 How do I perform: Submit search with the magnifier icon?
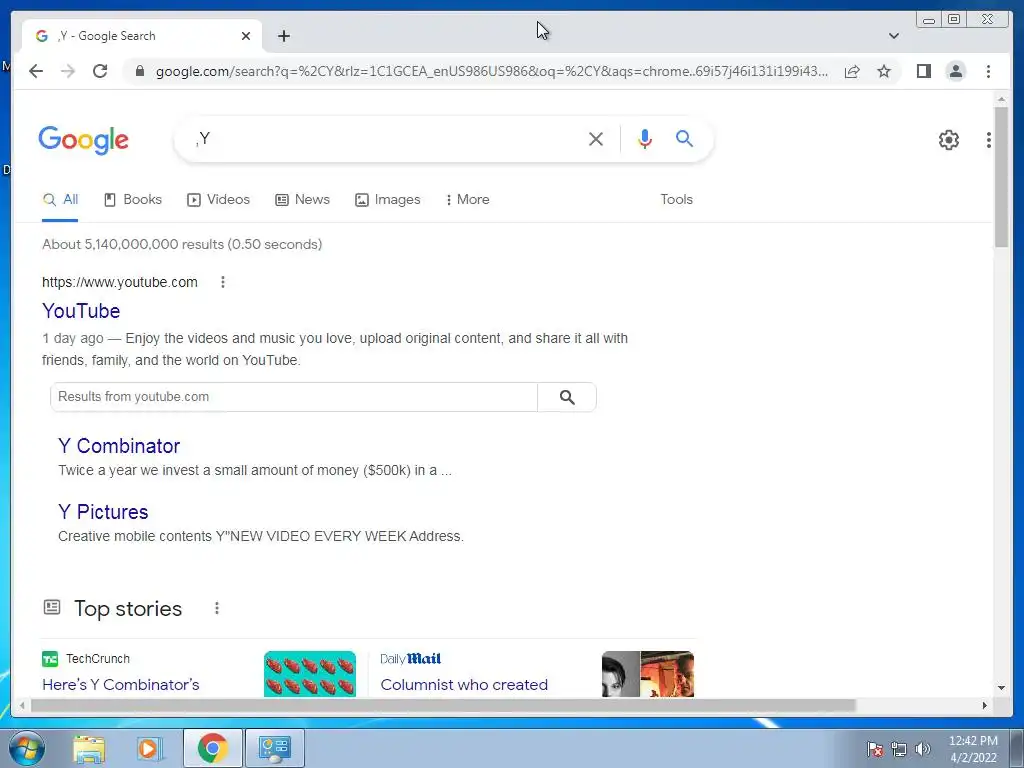[x=684, y=138]
